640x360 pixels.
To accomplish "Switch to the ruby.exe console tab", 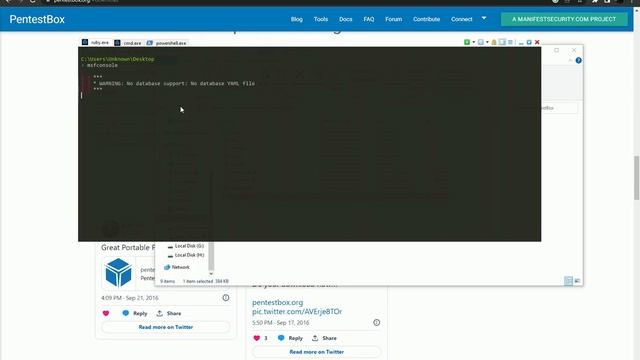I will coord(96,42).
